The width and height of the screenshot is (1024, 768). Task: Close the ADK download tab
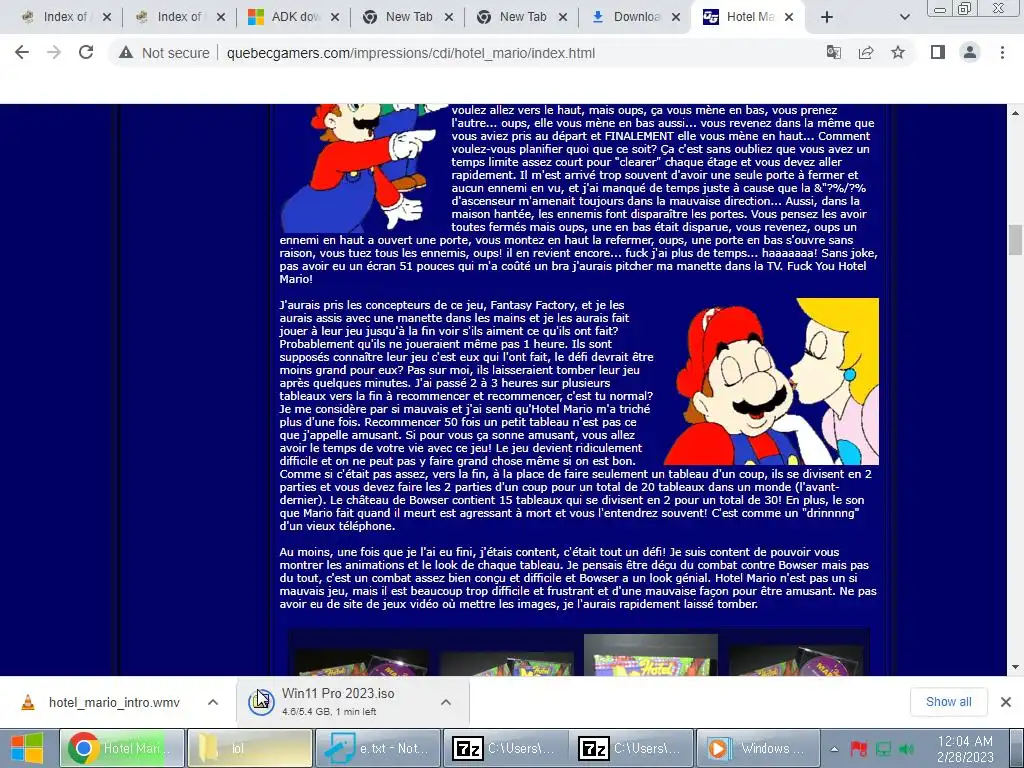click(x=335, y=17)
